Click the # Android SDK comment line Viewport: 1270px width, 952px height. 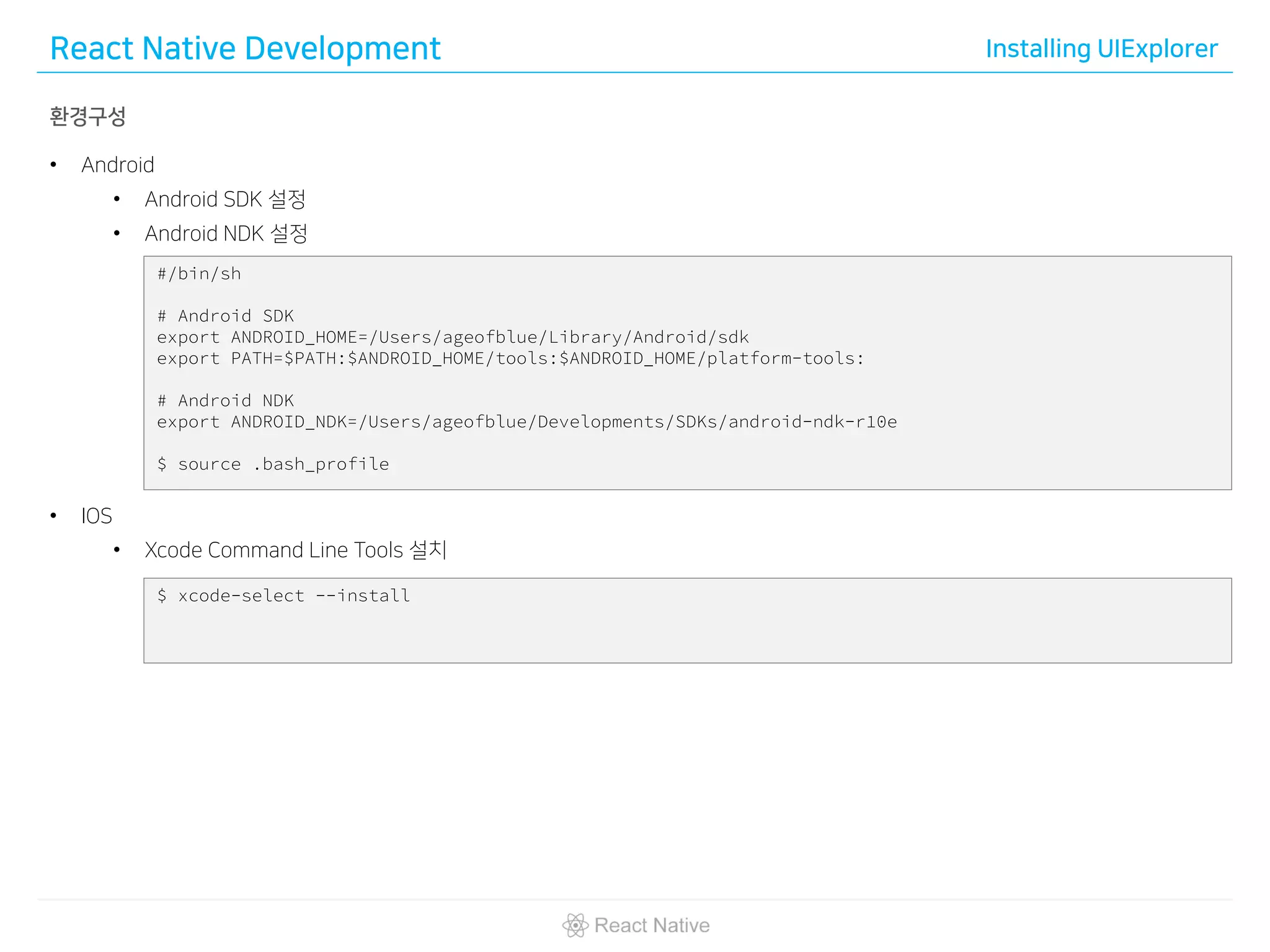(225, 316)
